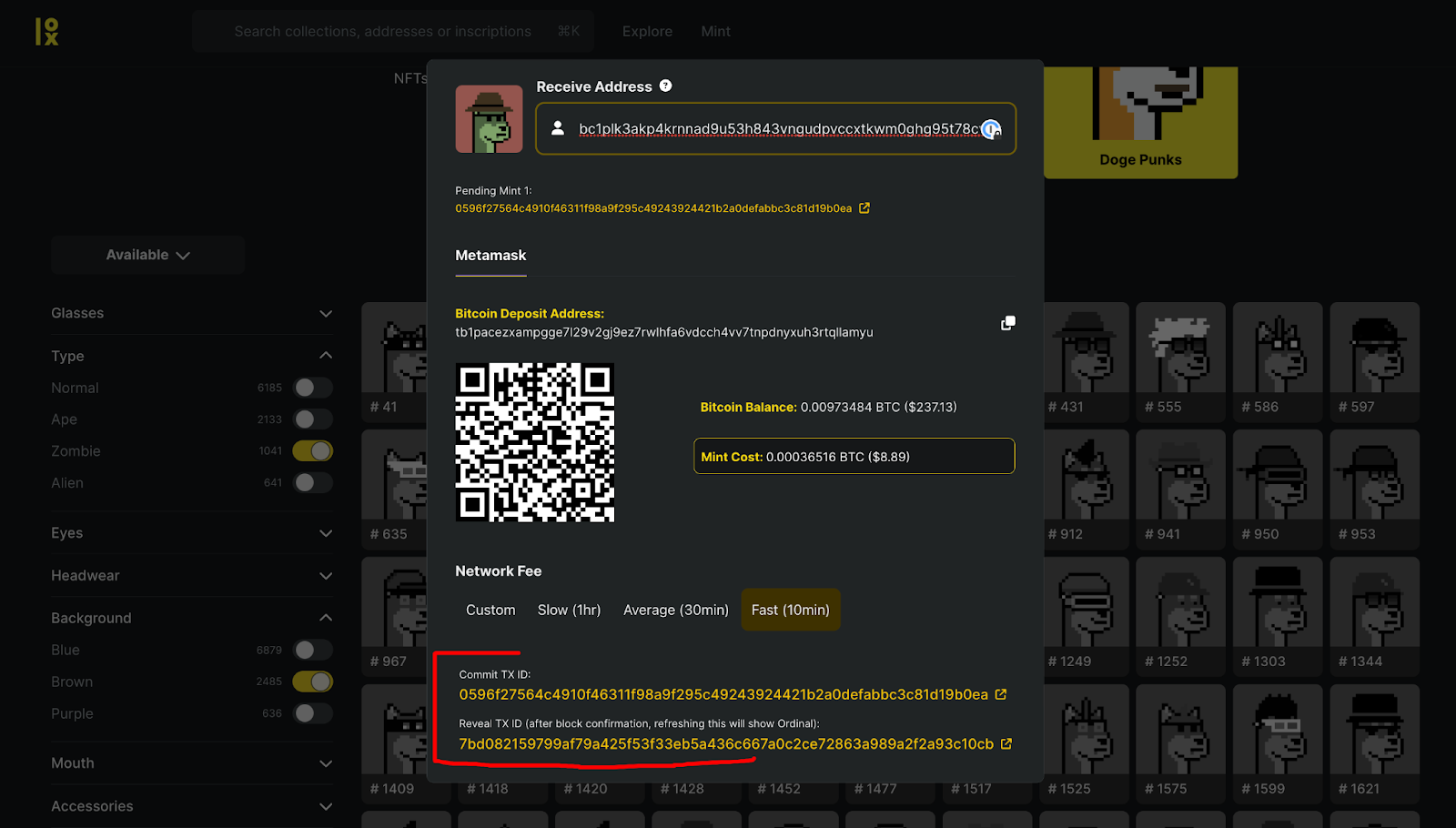Click the search collections input field

[x=392, y=31]
